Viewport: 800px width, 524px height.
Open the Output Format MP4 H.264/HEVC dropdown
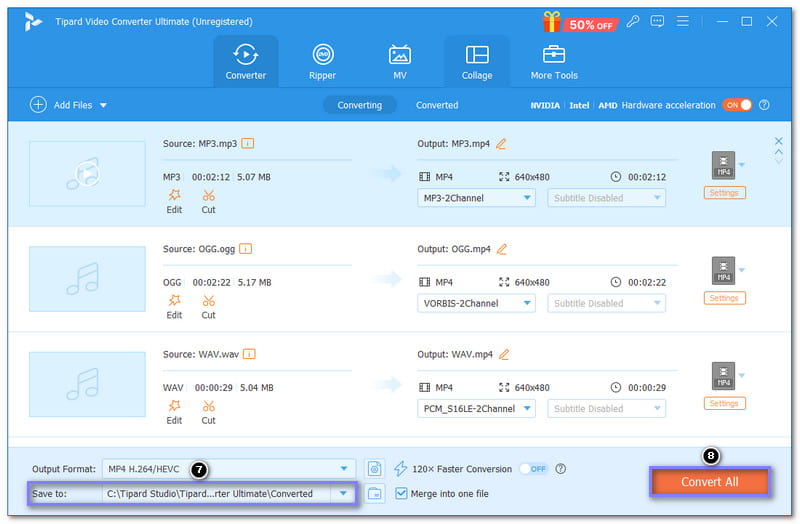pos(229,468)
